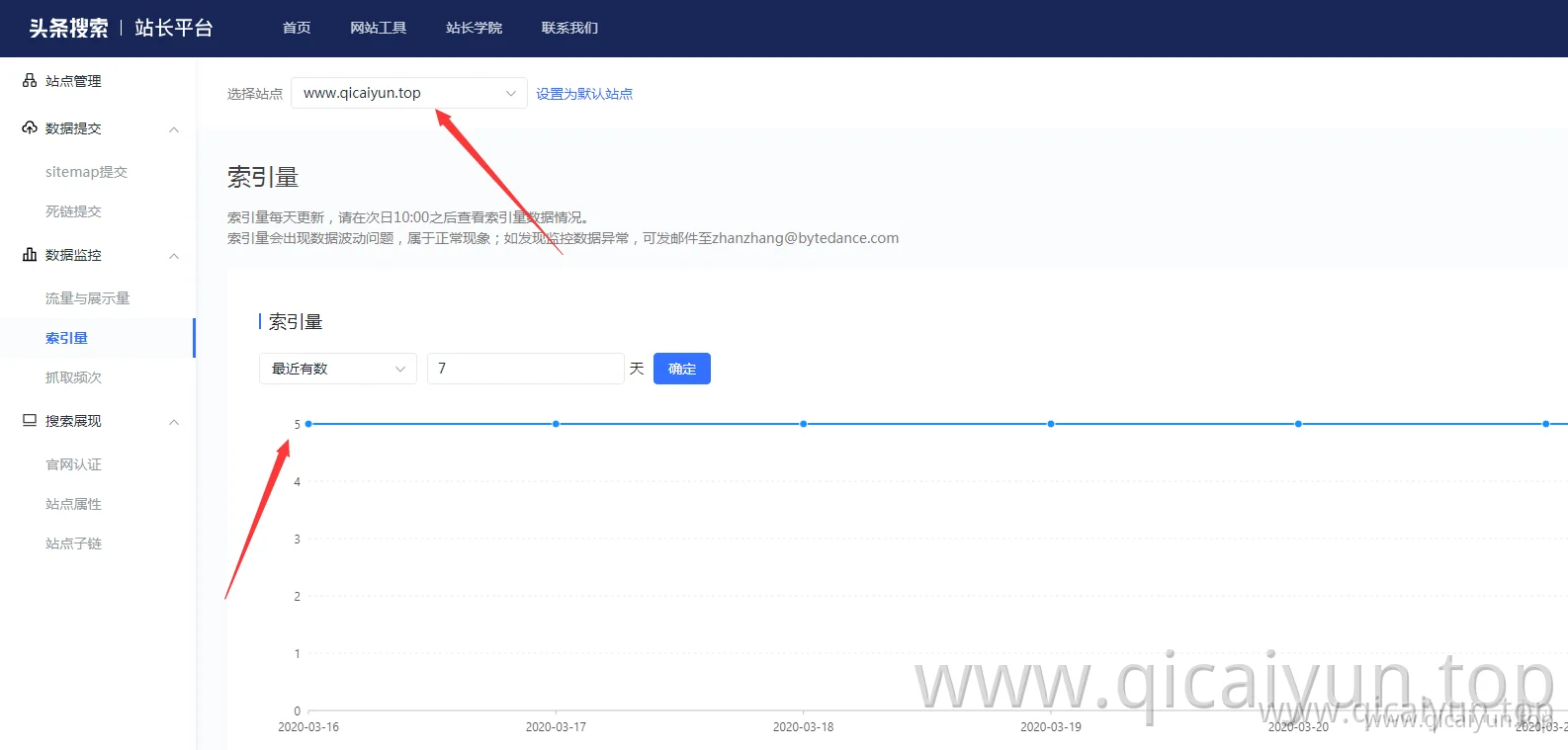
Task: Click the chart data point for 2020-03-18
Action: [x=804, y=424]
